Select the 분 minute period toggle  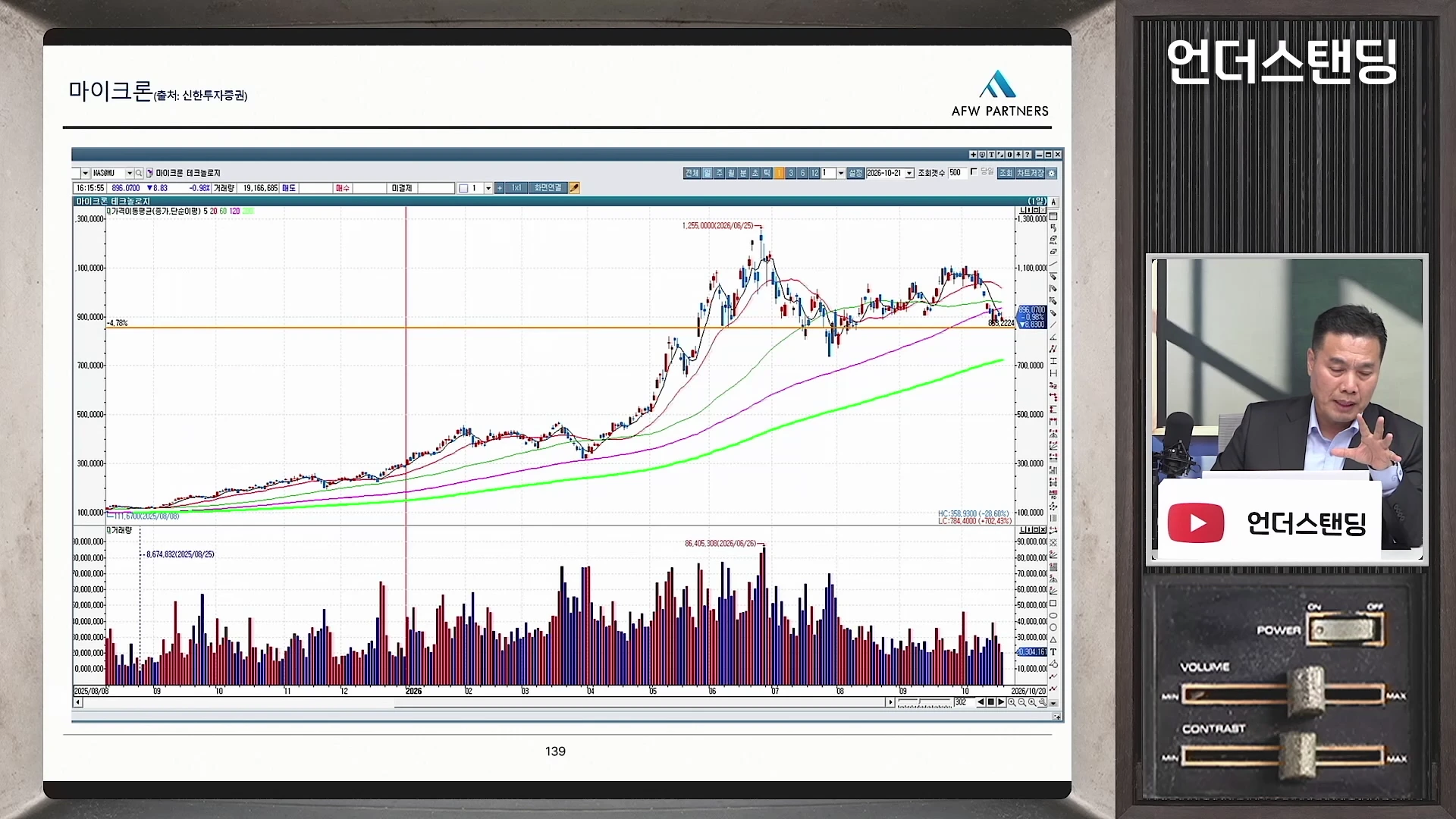pyautogui.click(x=743, y=173)
